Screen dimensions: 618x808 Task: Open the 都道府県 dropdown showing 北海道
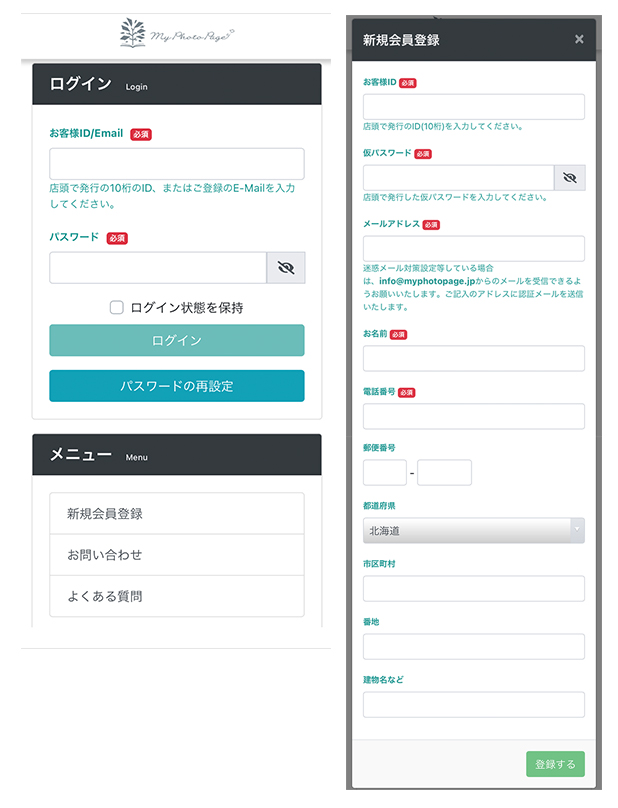pos(473,531)
